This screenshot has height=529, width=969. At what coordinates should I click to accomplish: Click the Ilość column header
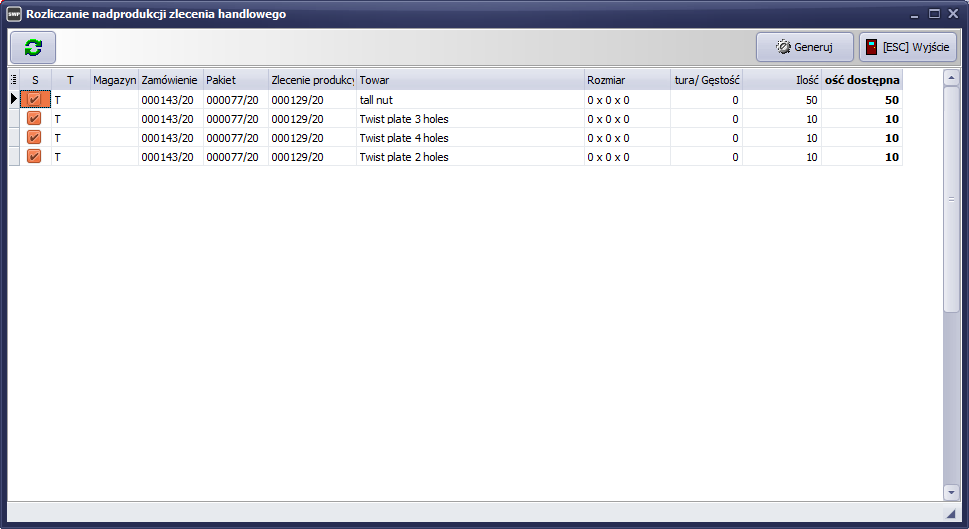click(x=781, y=79)
